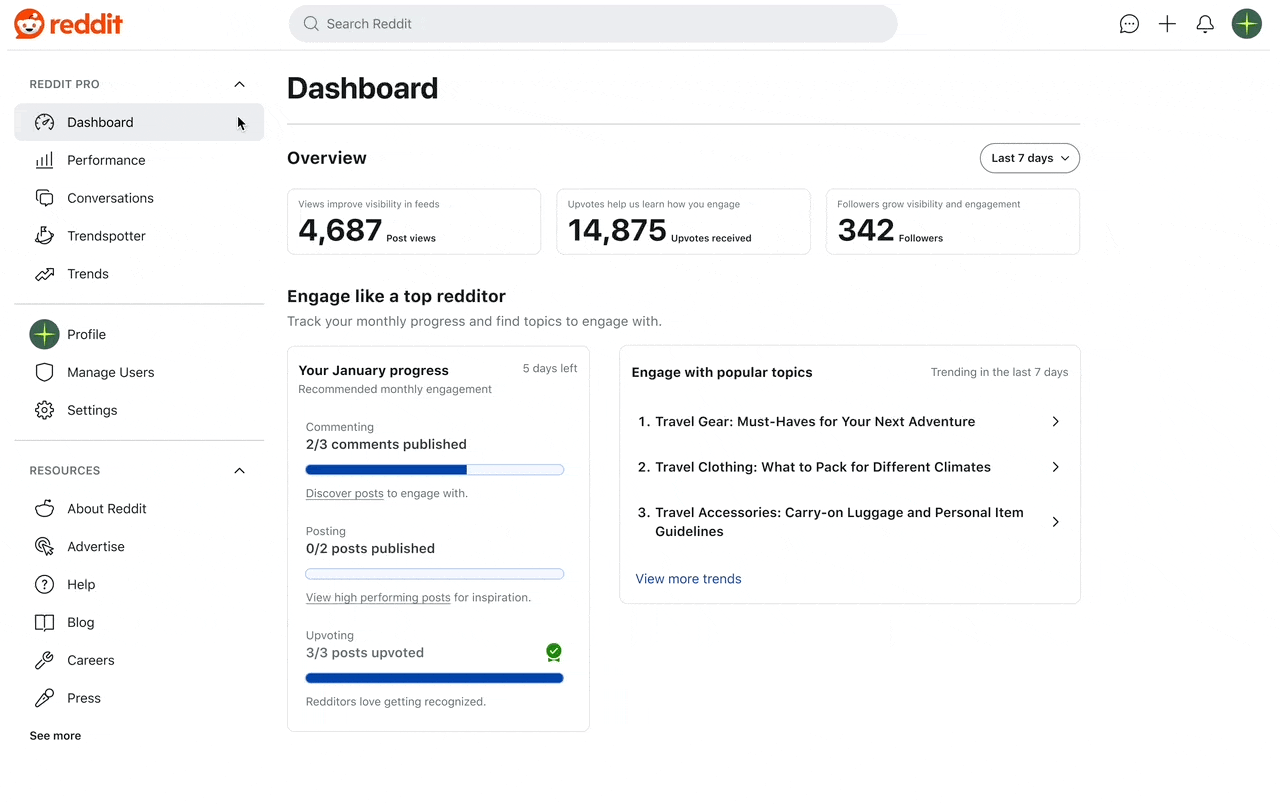Click the Reddit logo in the header
This screenshot has width=1280, height=804.
(x=68, y=24)
